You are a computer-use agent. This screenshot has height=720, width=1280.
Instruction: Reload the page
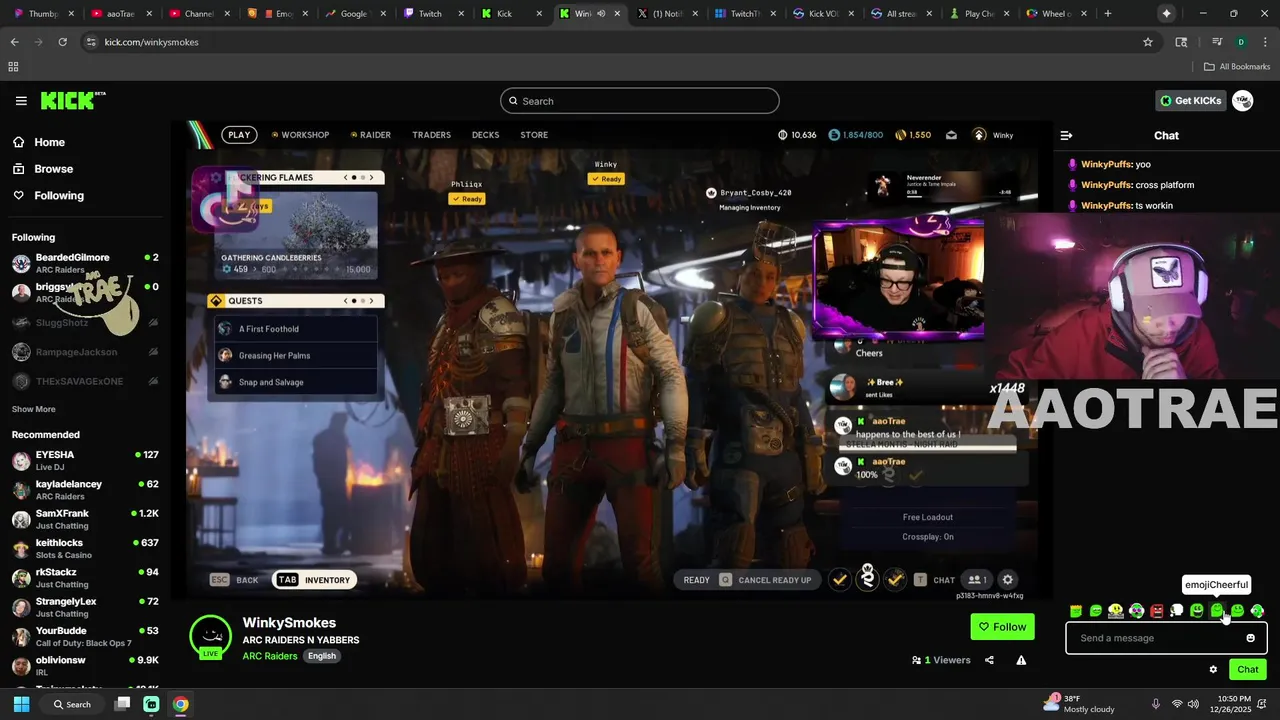point(62,42)
